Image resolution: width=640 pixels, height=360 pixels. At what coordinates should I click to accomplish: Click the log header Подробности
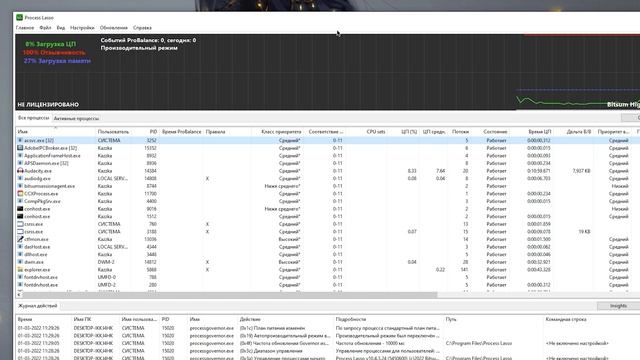(x=351, y=319)
